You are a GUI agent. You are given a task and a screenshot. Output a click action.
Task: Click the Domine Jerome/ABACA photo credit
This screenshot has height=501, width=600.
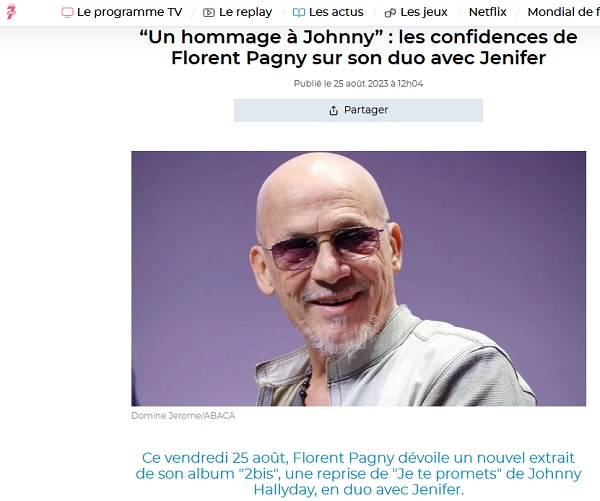click(x=183, y=416)
